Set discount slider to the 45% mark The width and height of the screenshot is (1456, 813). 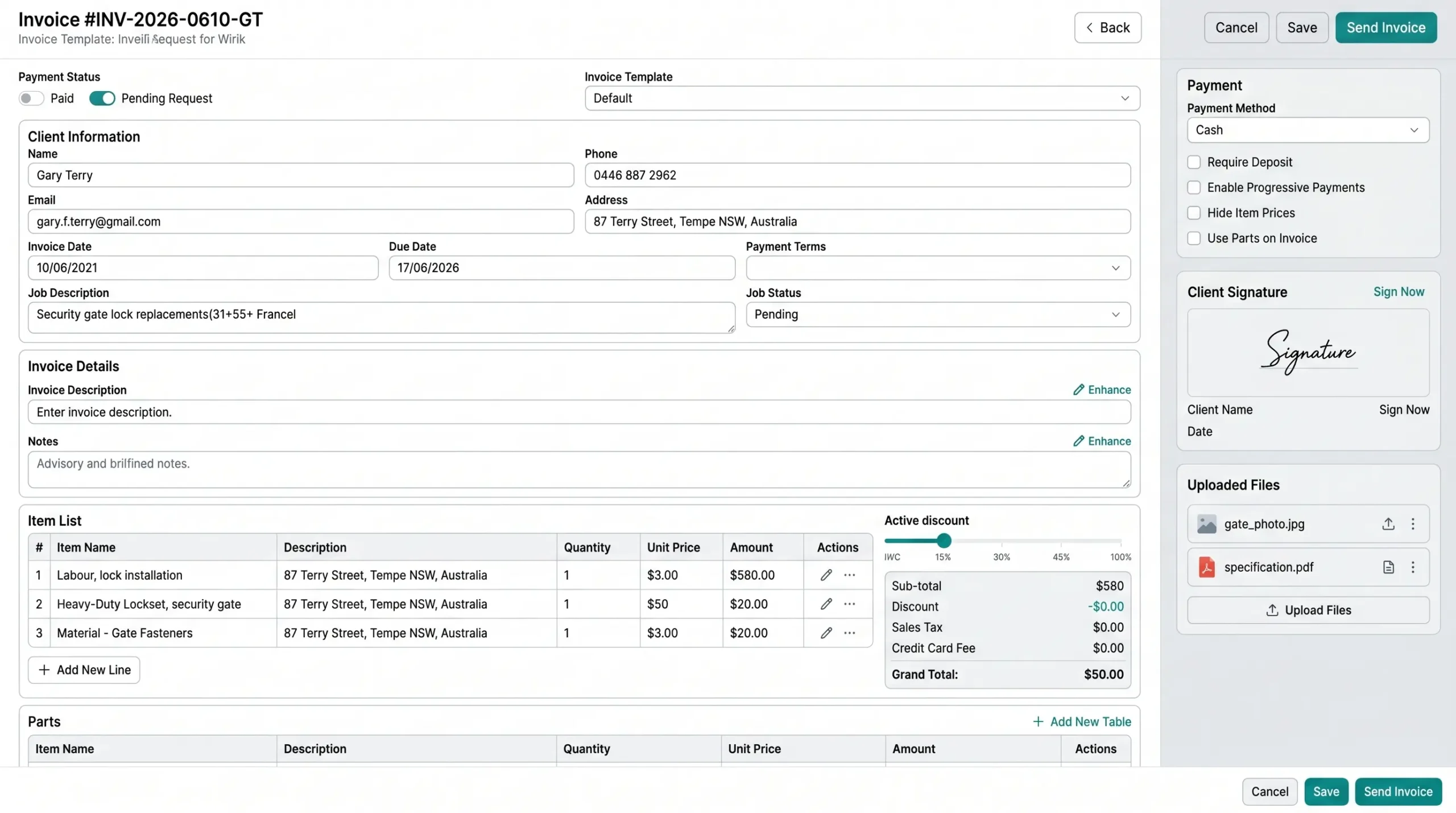pyautogui.click(x=1061, y=541)
